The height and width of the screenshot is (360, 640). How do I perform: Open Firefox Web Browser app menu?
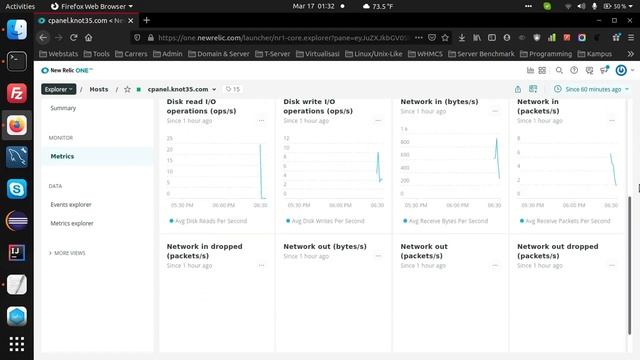click(92, 6)
